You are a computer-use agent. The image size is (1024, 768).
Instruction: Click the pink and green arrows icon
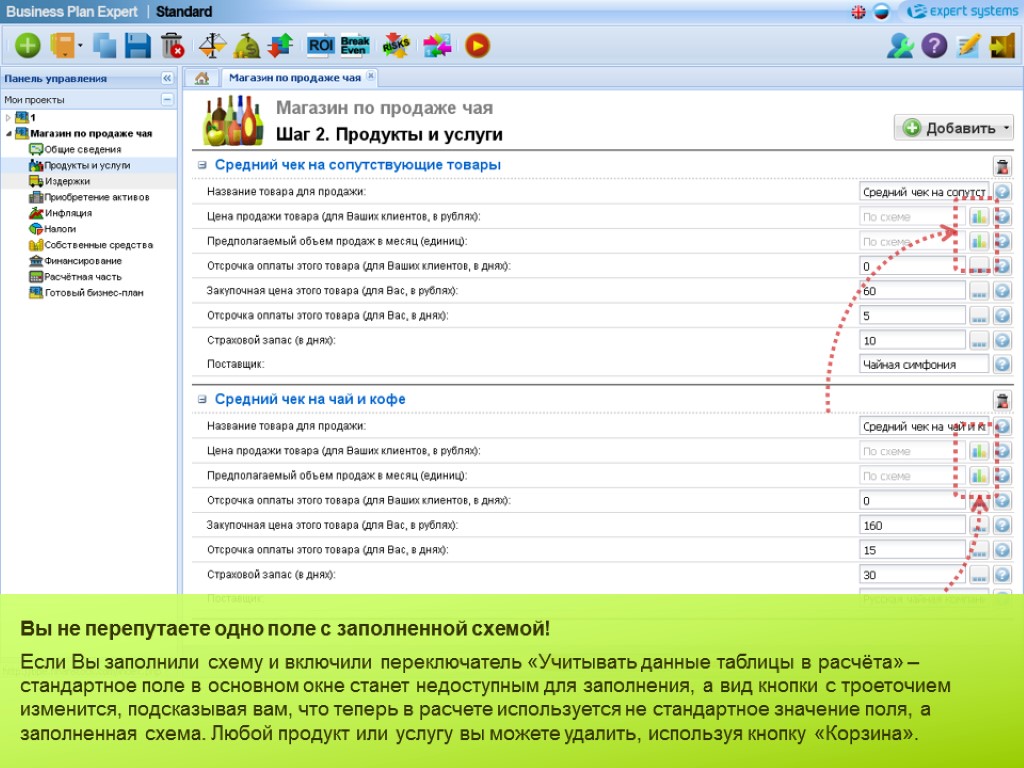click(x=437, y=46)
